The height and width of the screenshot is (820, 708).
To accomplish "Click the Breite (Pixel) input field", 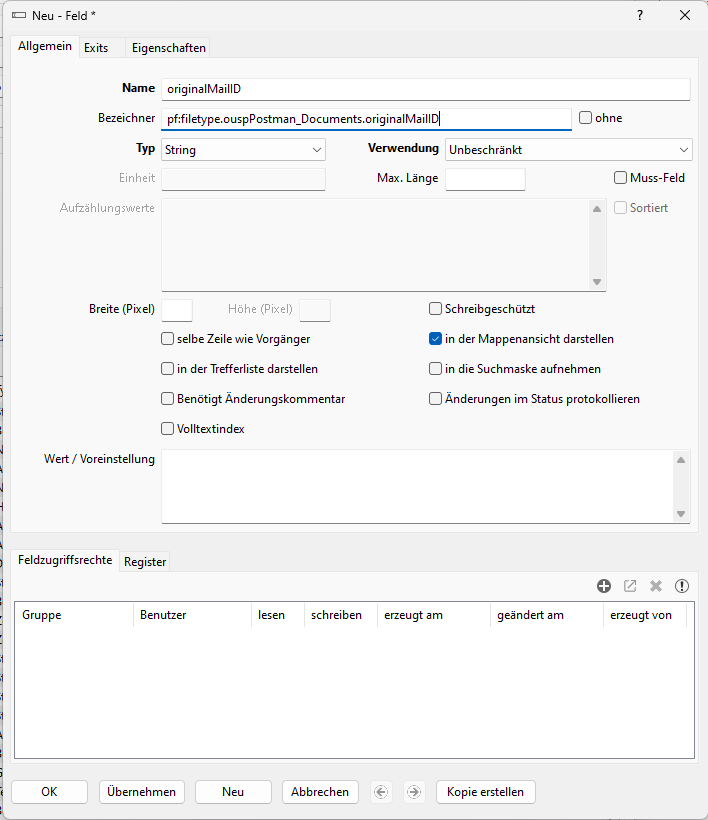I will 177,310.
